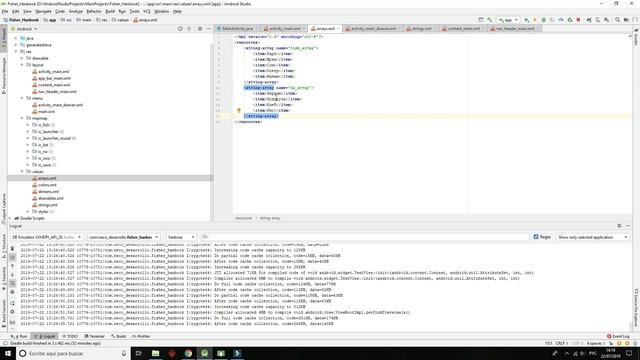This screenshot has width=640, height=360.
Task: Open the Terminal tool window button
Action: 94,336
